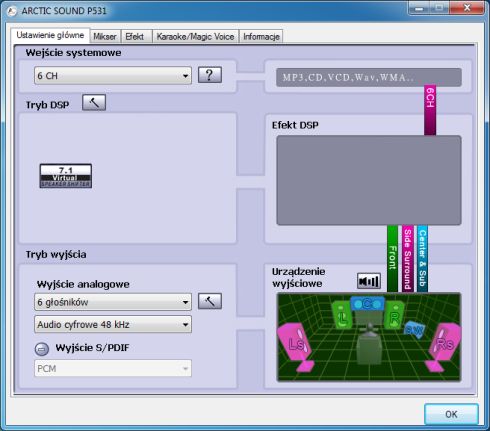Click the speaker volume test icon
The height and width of the screenshot is (431, 490).
pos(369,281)
